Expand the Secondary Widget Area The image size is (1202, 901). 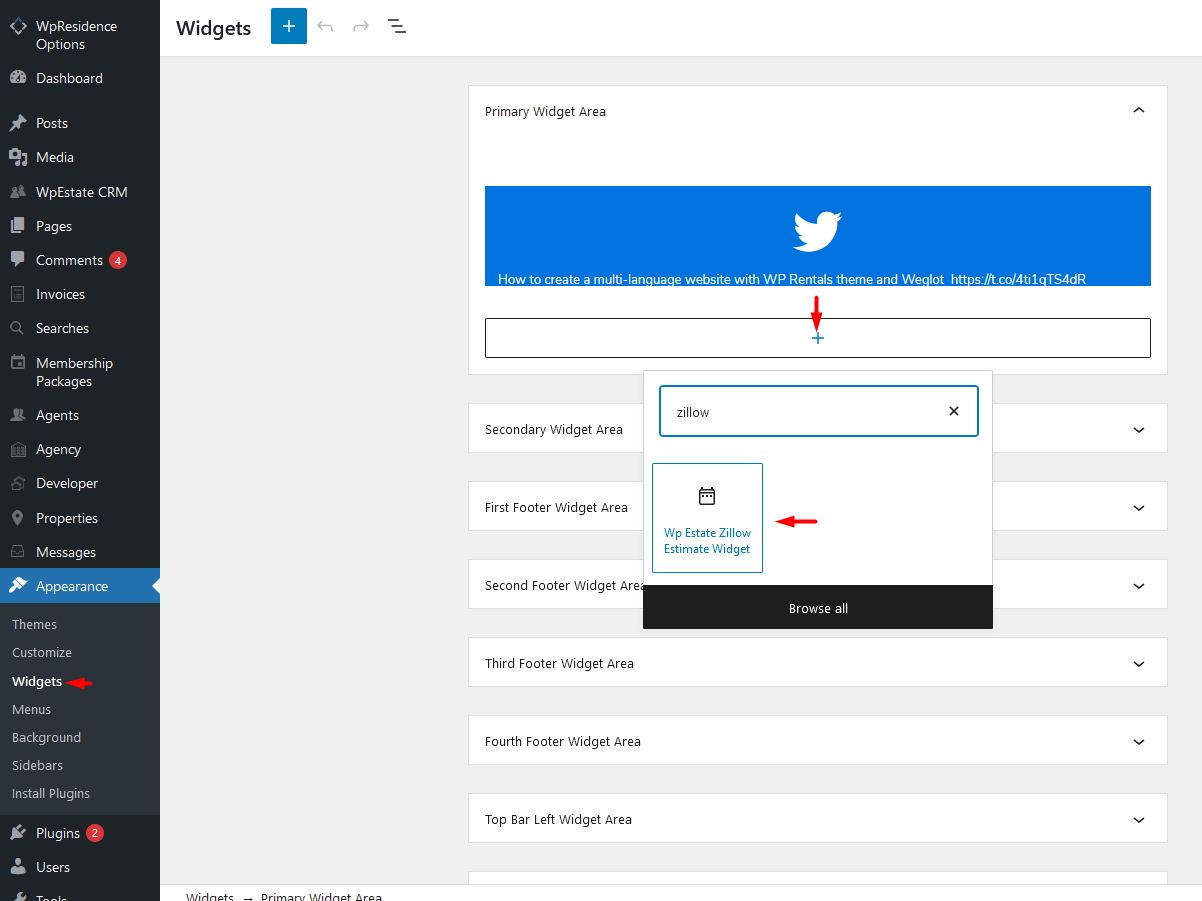[x=1138, y=429]
